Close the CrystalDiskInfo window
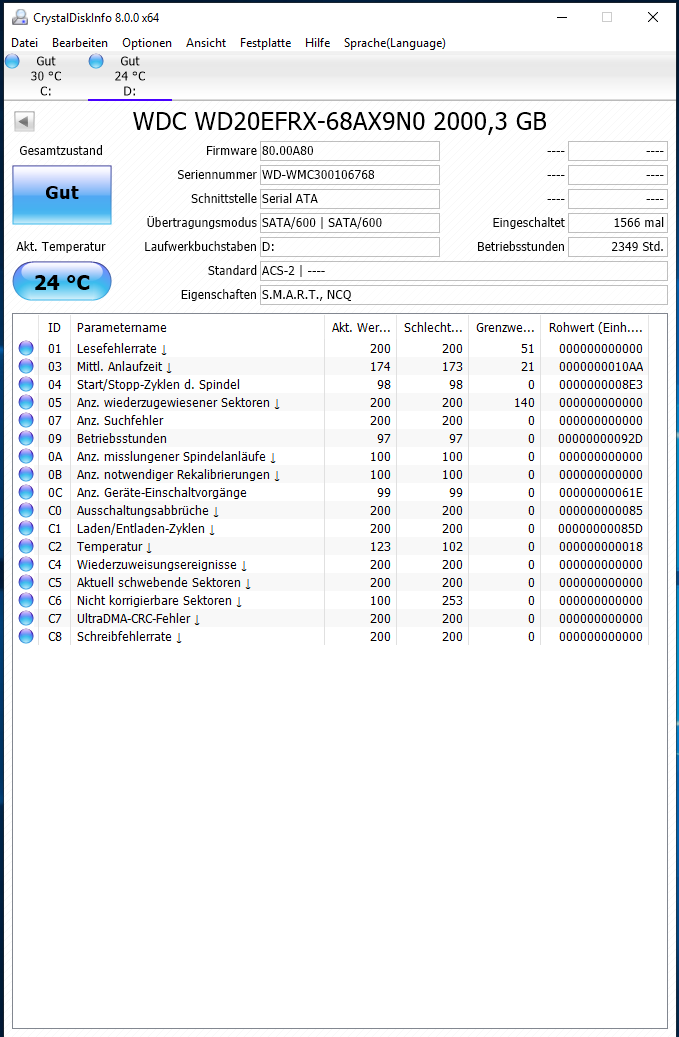 [653, 18]
